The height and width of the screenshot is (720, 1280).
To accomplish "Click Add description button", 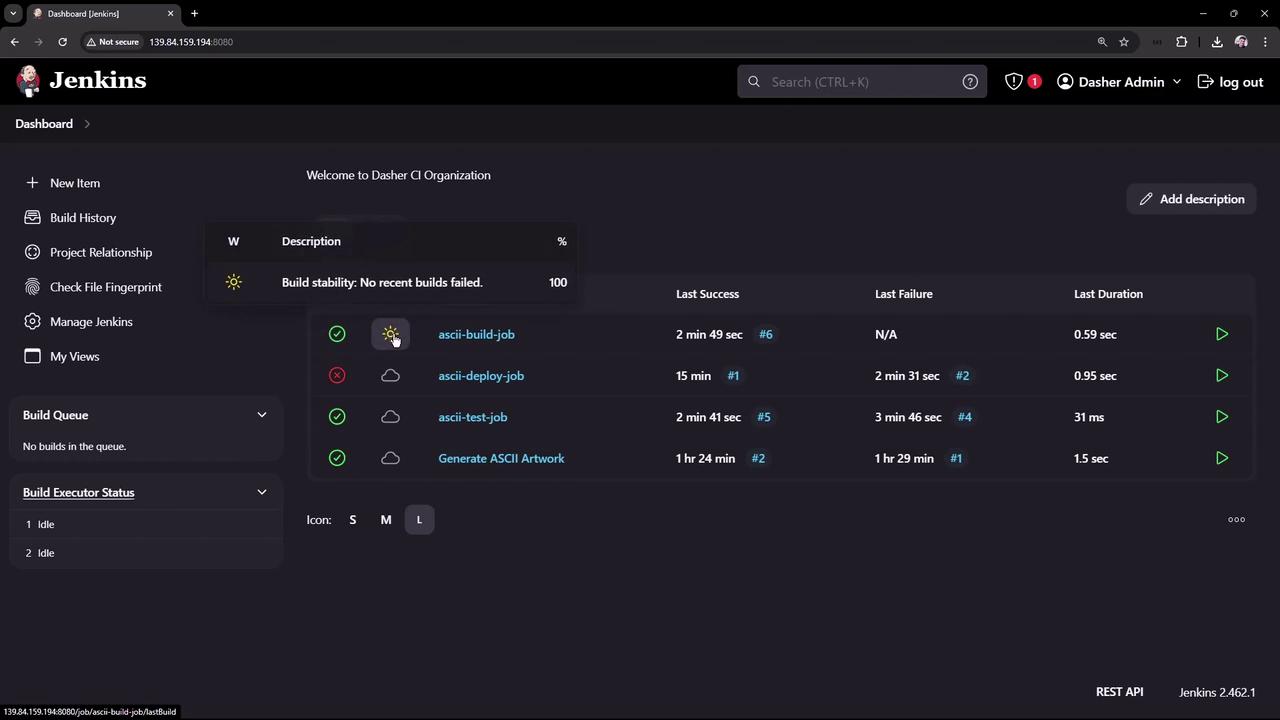I will tap(1191, 199).
